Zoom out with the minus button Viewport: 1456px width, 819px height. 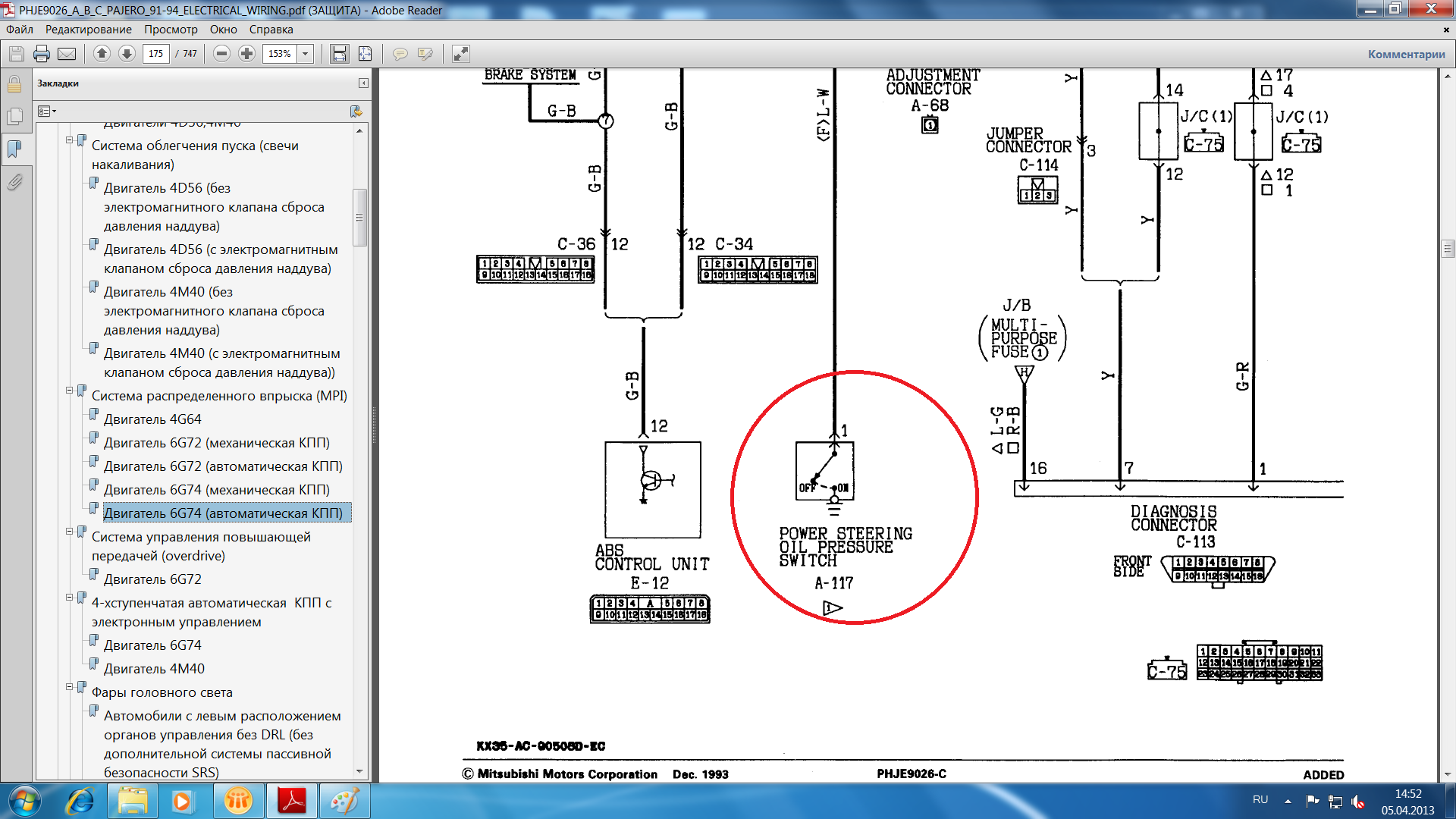[x=221, y=54]
